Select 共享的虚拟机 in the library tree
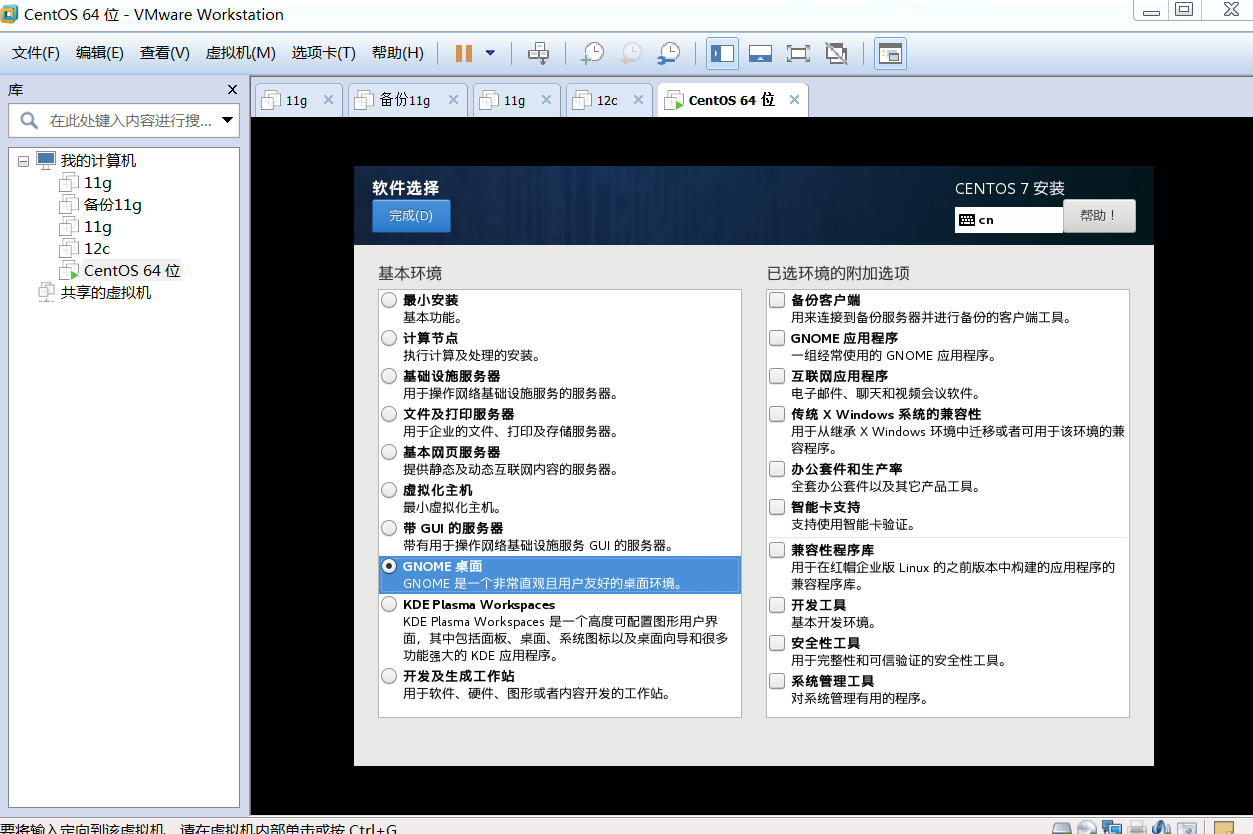This screenshot has height=834, width=1253. [105, 293]
